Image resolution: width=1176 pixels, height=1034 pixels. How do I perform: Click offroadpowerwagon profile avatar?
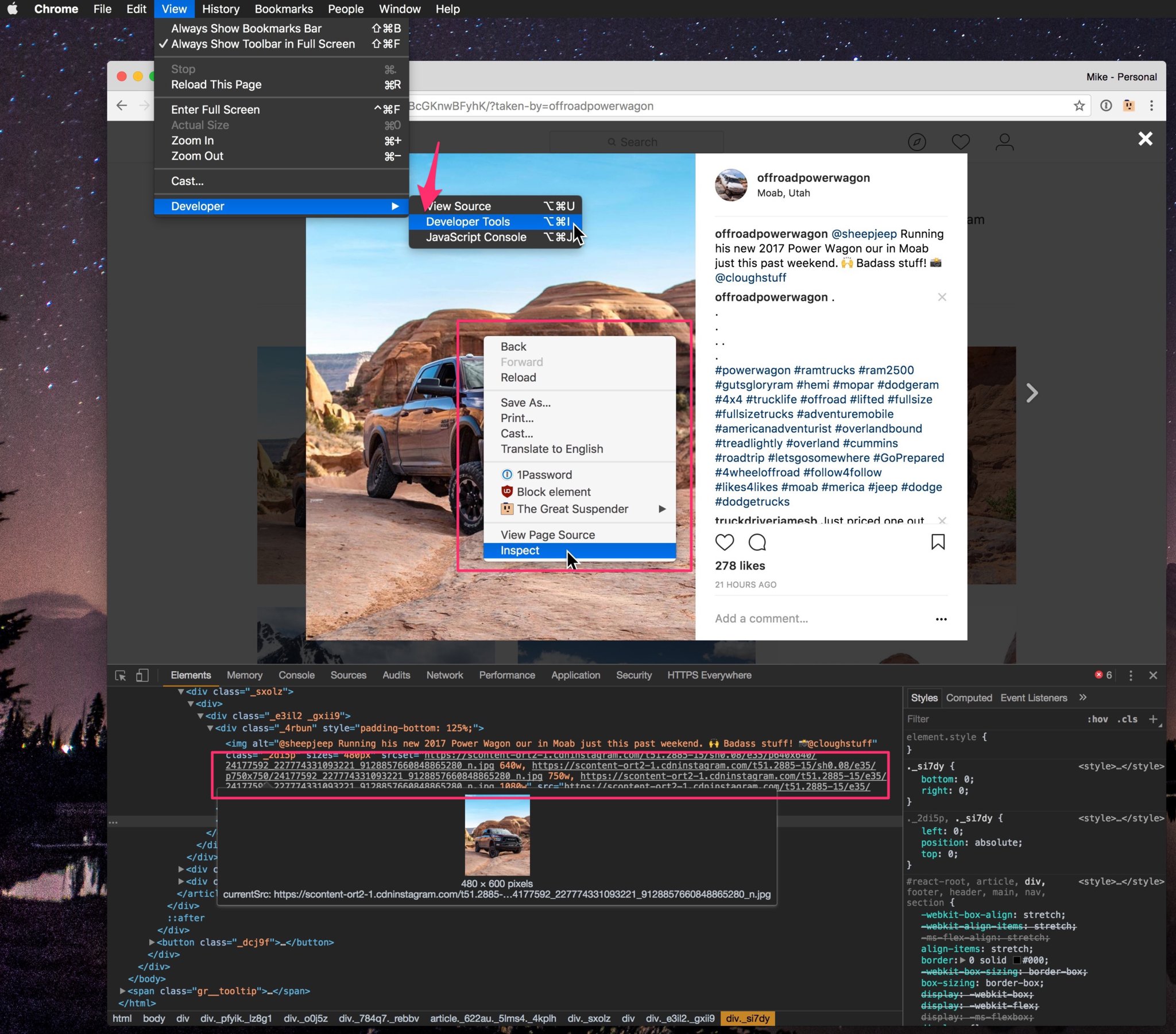[x=730, y=185]
